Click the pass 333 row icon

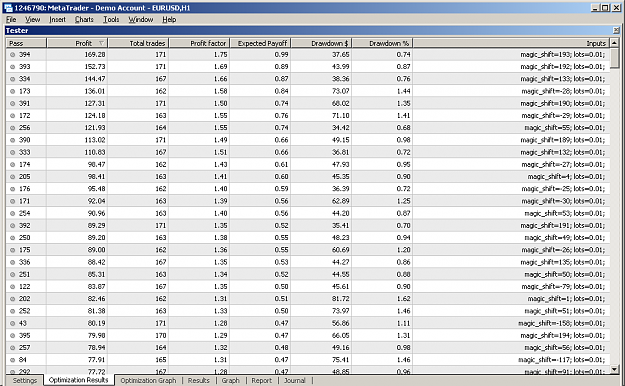tap(12, 152)
